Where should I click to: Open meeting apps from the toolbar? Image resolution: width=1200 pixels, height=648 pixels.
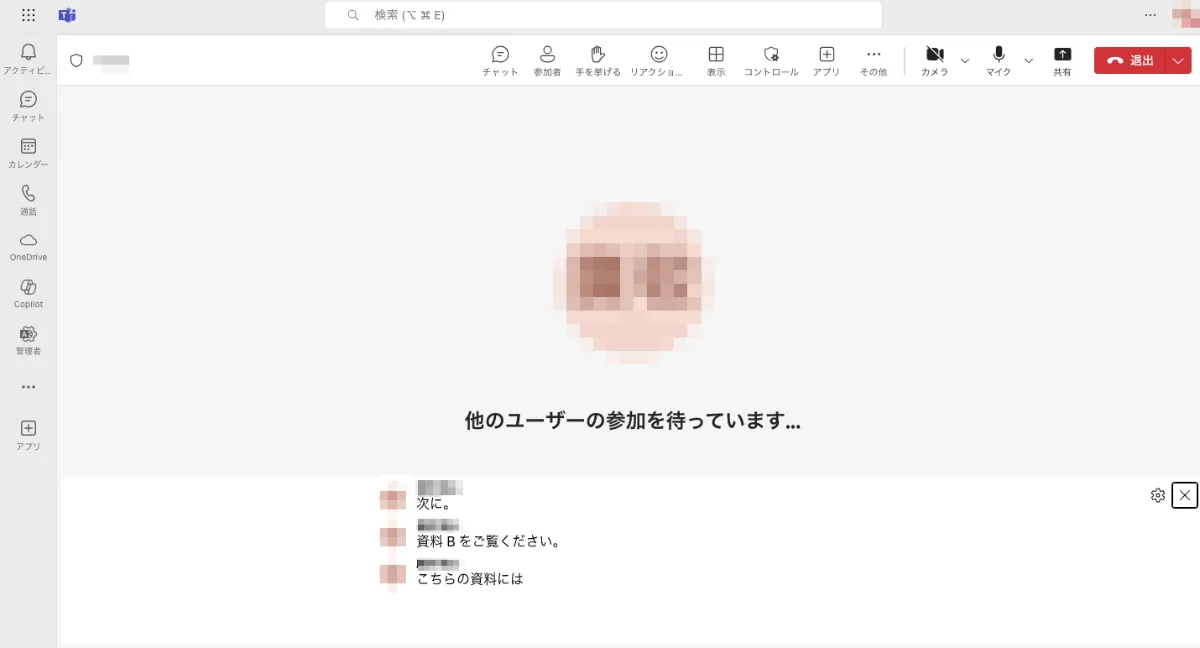coord(826,60)
